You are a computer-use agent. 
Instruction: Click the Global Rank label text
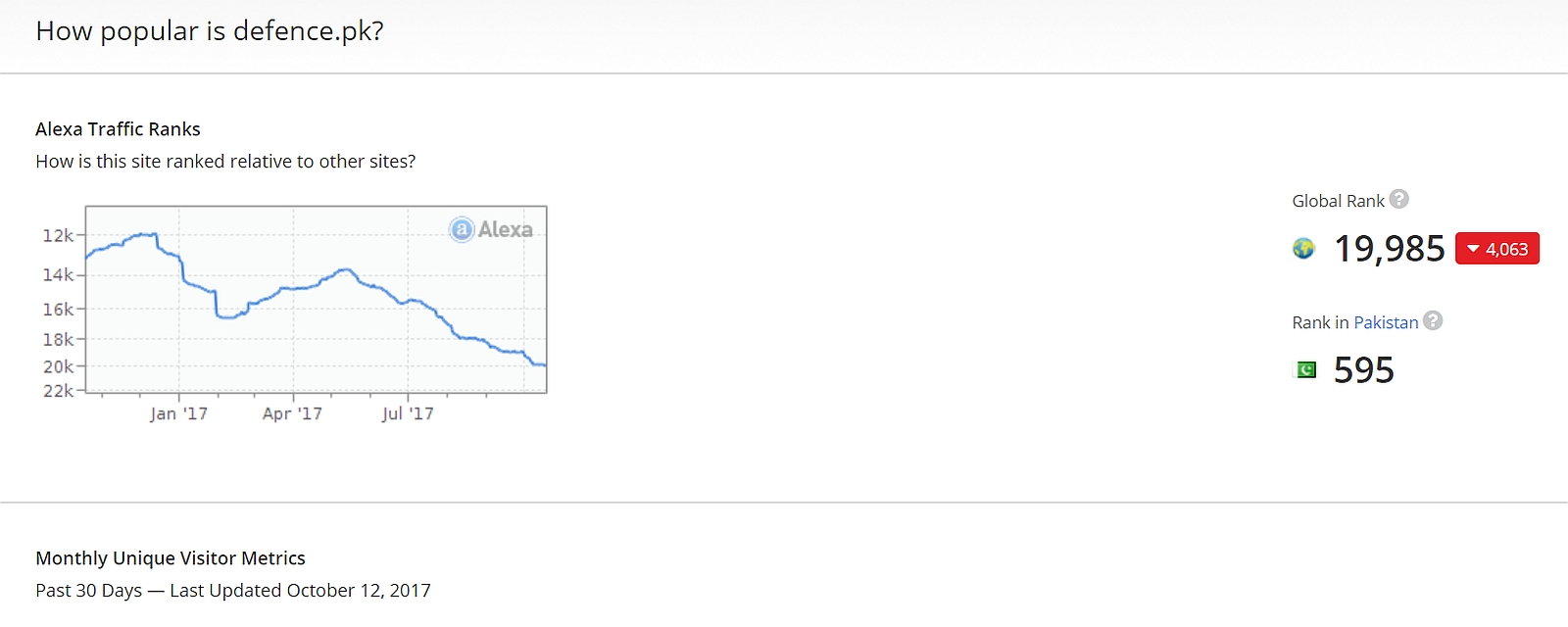1338,201
